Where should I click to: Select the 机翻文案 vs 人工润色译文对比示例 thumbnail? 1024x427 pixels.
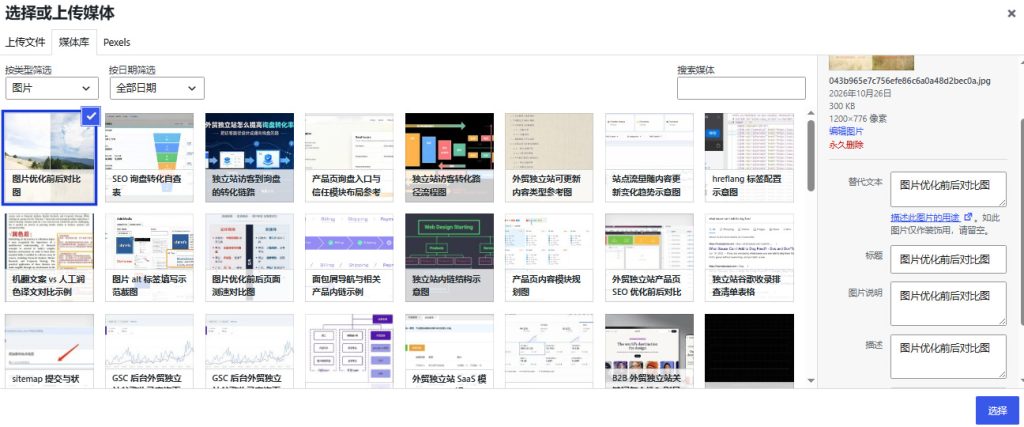(50, 258)
